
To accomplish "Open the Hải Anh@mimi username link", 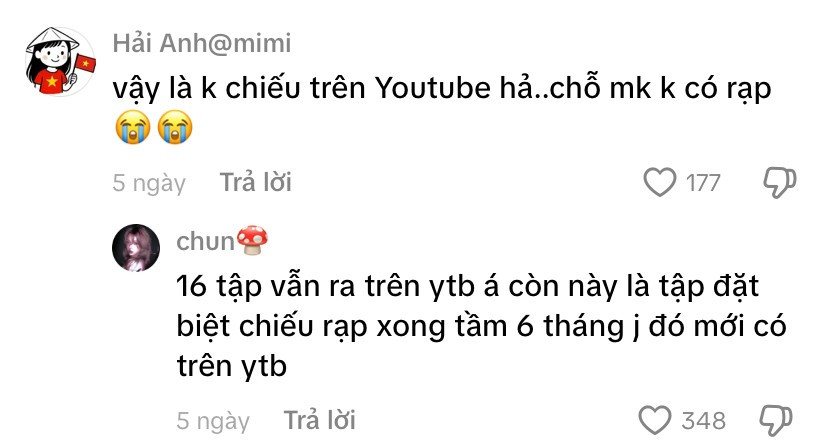I will pos(202,43).
